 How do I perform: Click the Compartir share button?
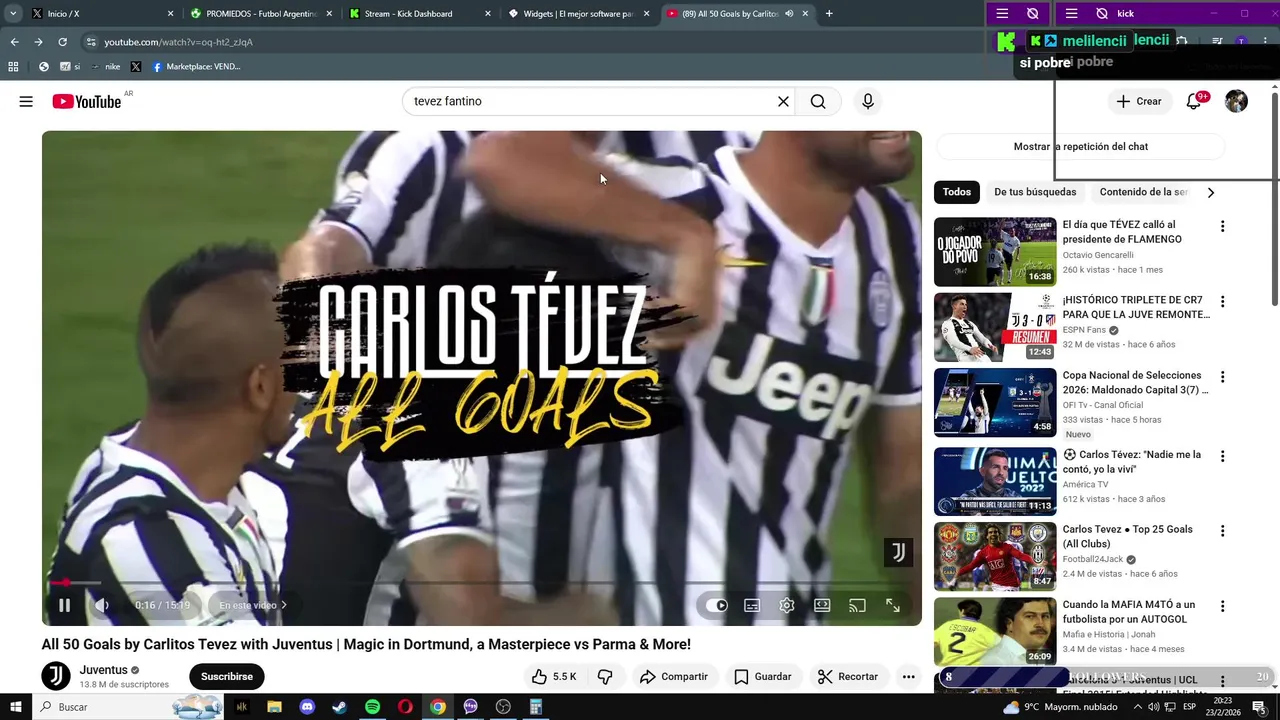tap(674, 677)
